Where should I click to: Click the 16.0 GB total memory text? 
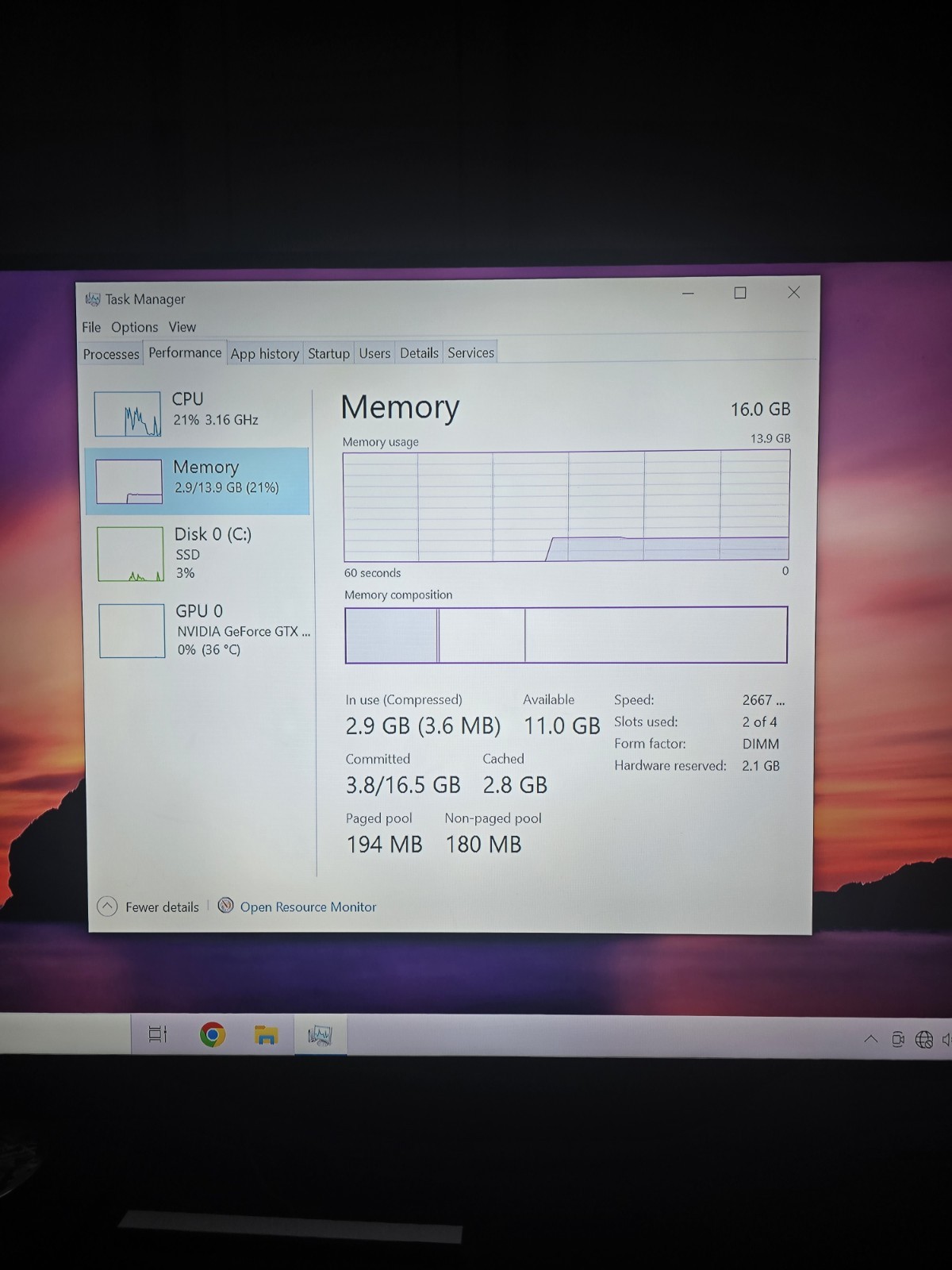[760, 409]
